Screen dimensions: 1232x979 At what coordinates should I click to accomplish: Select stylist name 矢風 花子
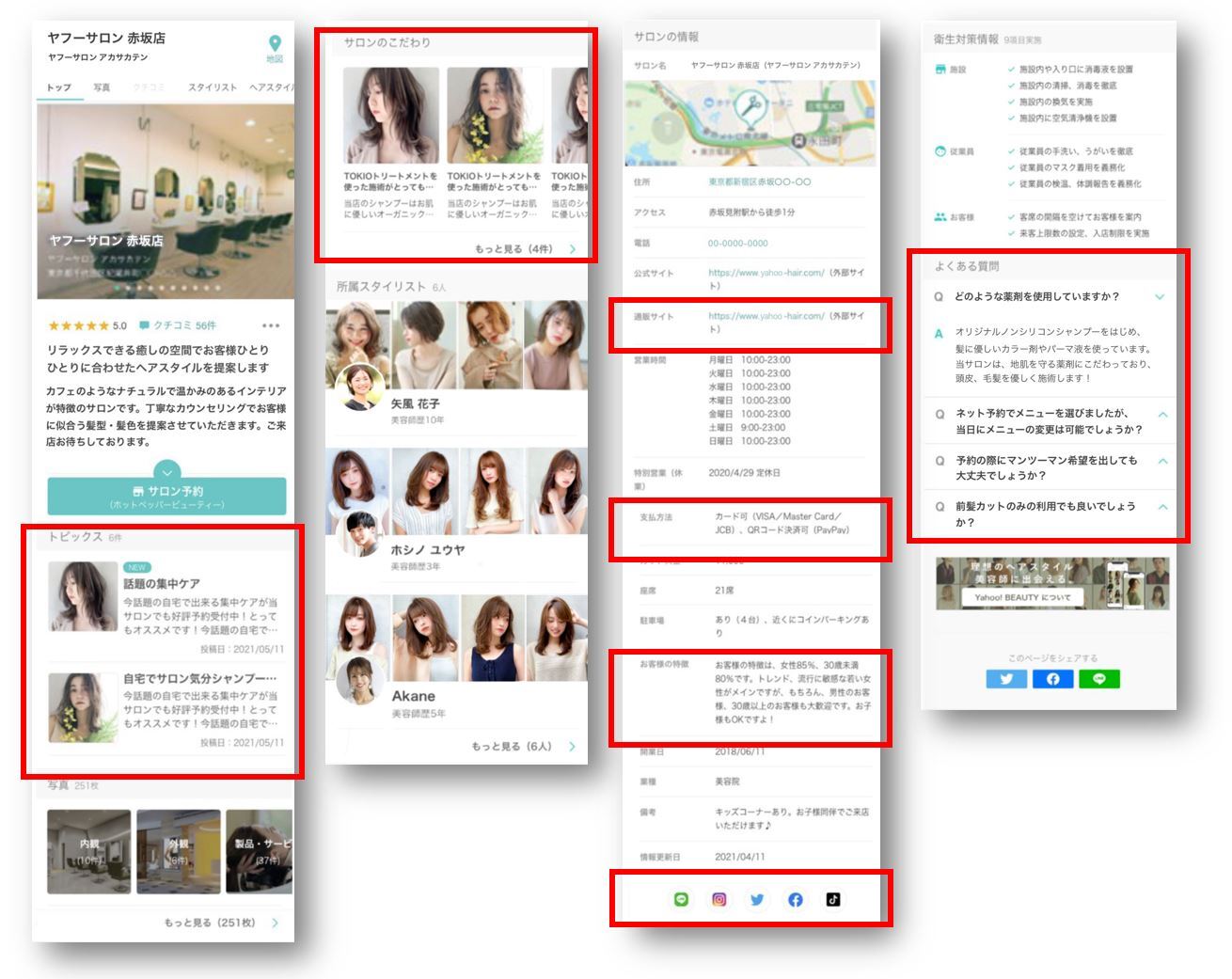(x=416, y=403)
